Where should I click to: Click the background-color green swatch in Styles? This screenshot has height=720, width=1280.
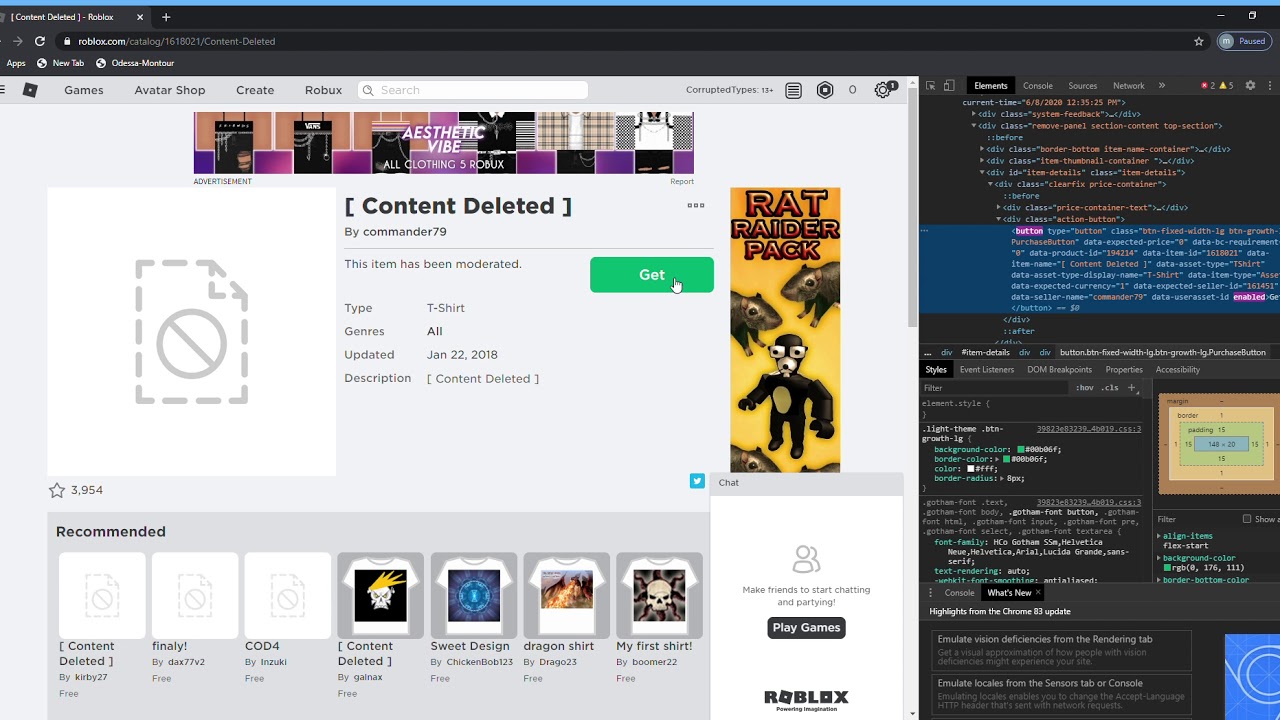[x=1021, y=450]
